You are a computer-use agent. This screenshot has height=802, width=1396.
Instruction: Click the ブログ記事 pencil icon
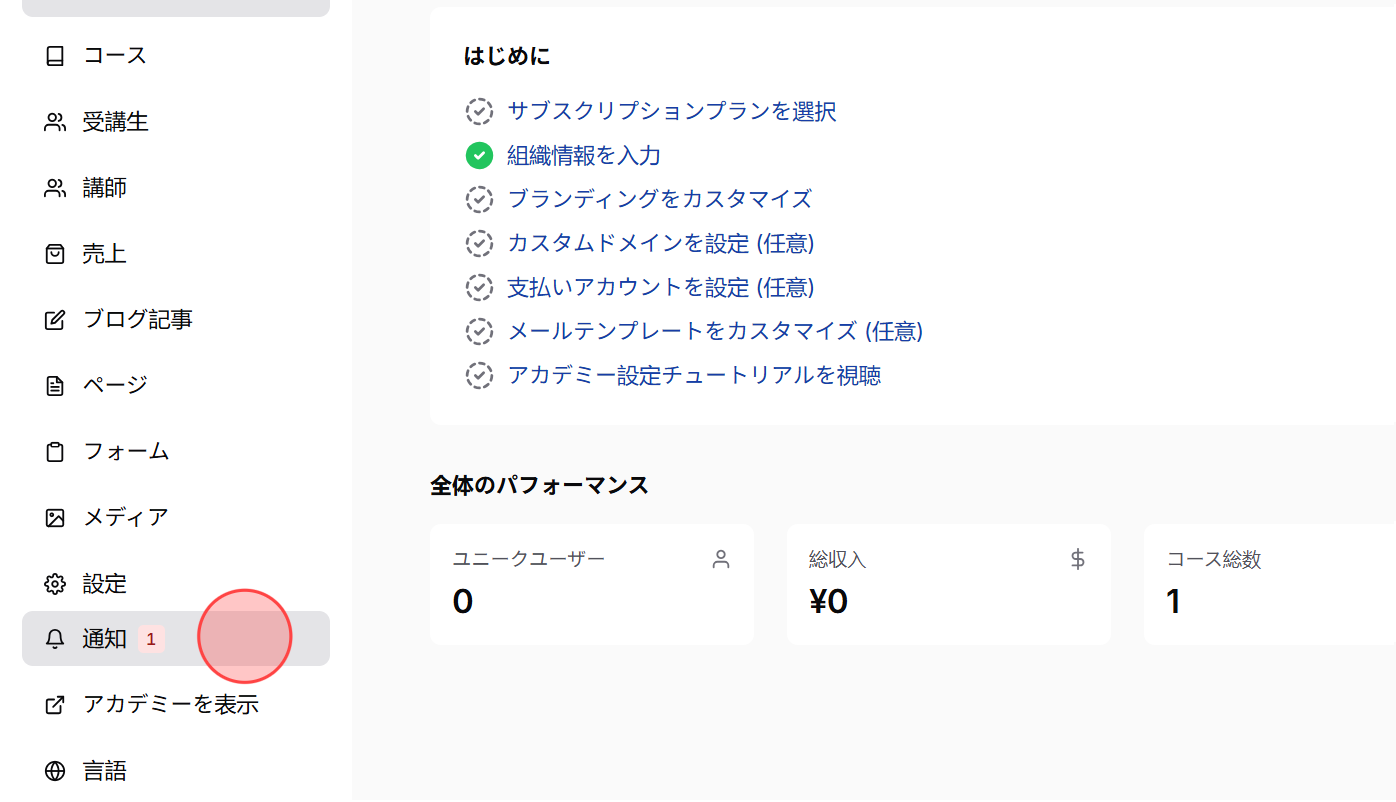pyautogui.click(x=55, y=319)
